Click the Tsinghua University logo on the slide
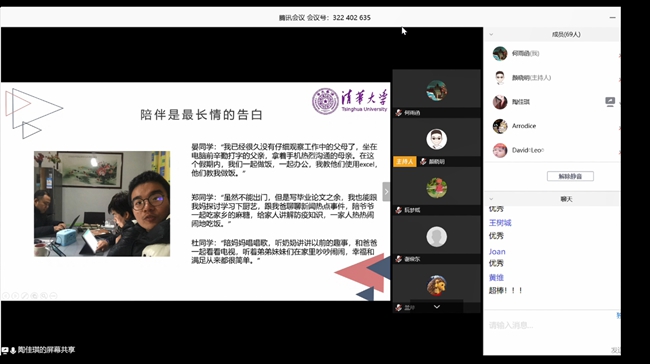The width and height of the screenshot is (650, 364). [x=350, y=101]
